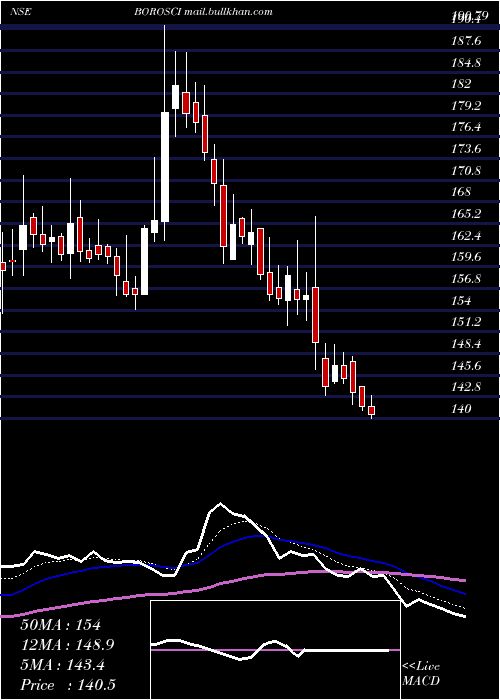The image size is (500, 700).
Task: Click inside the Live MACD inset chart
Action: [275, 650]
